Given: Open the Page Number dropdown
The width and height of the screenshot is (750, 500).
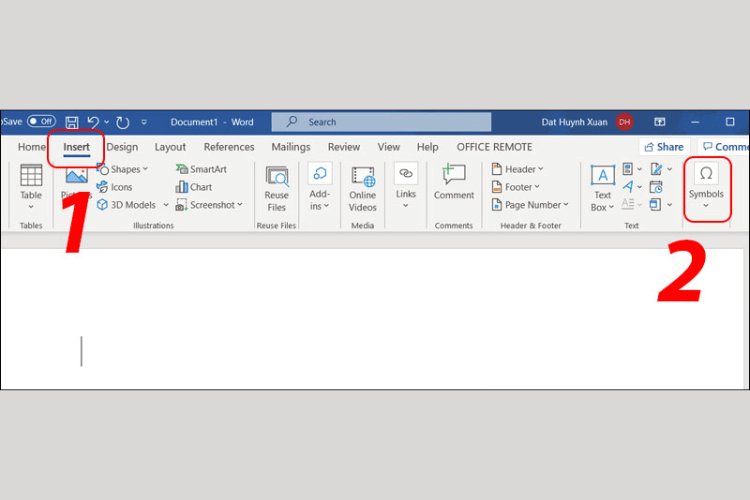Looking at the screenshot, I should coord(530,205).
